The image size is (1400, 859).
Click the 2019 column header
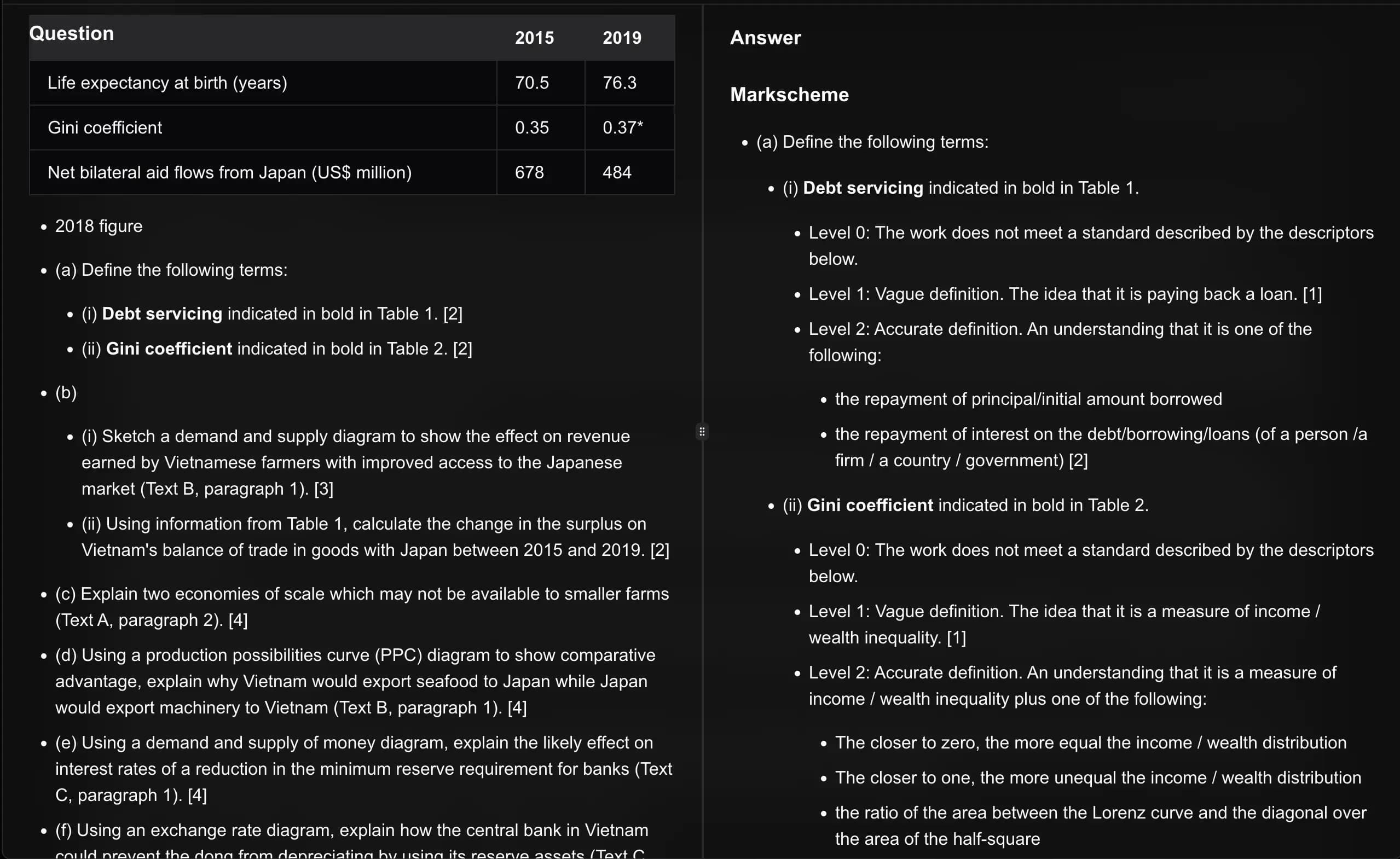tap(622, 38)
